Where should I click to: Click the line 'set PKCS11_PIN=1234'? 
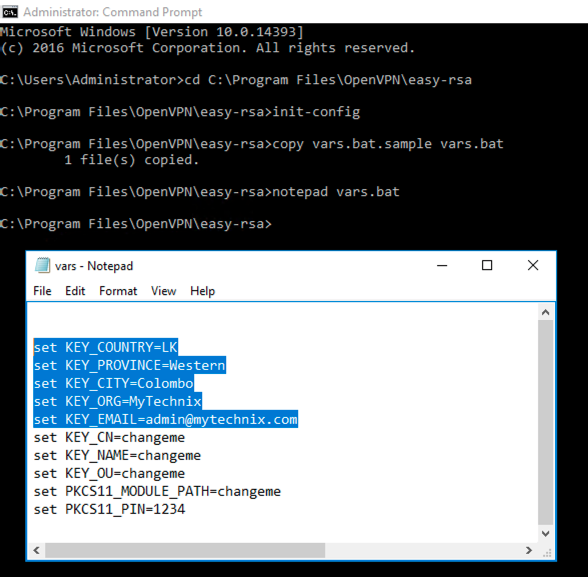coord(109,510)
